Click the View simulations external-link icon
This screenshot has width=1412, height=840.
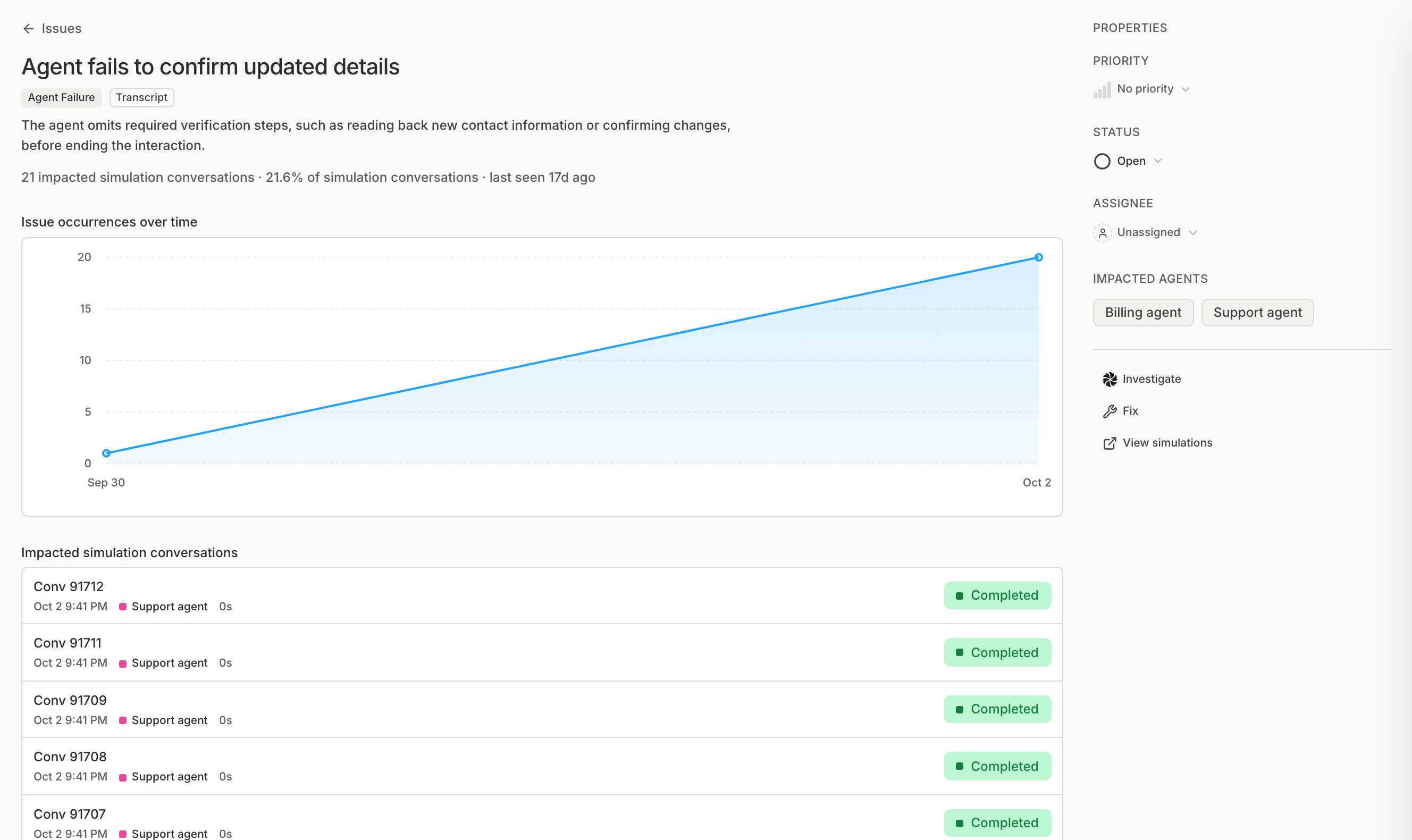click(x=1109, y=443)
